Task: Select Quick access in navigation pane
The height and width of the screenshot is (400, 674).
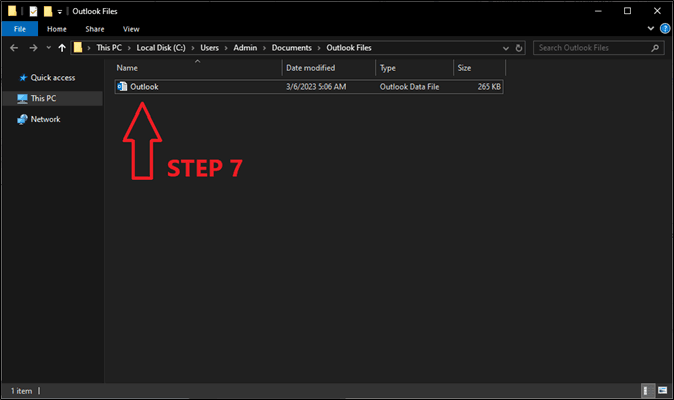Action: point(52,77)
